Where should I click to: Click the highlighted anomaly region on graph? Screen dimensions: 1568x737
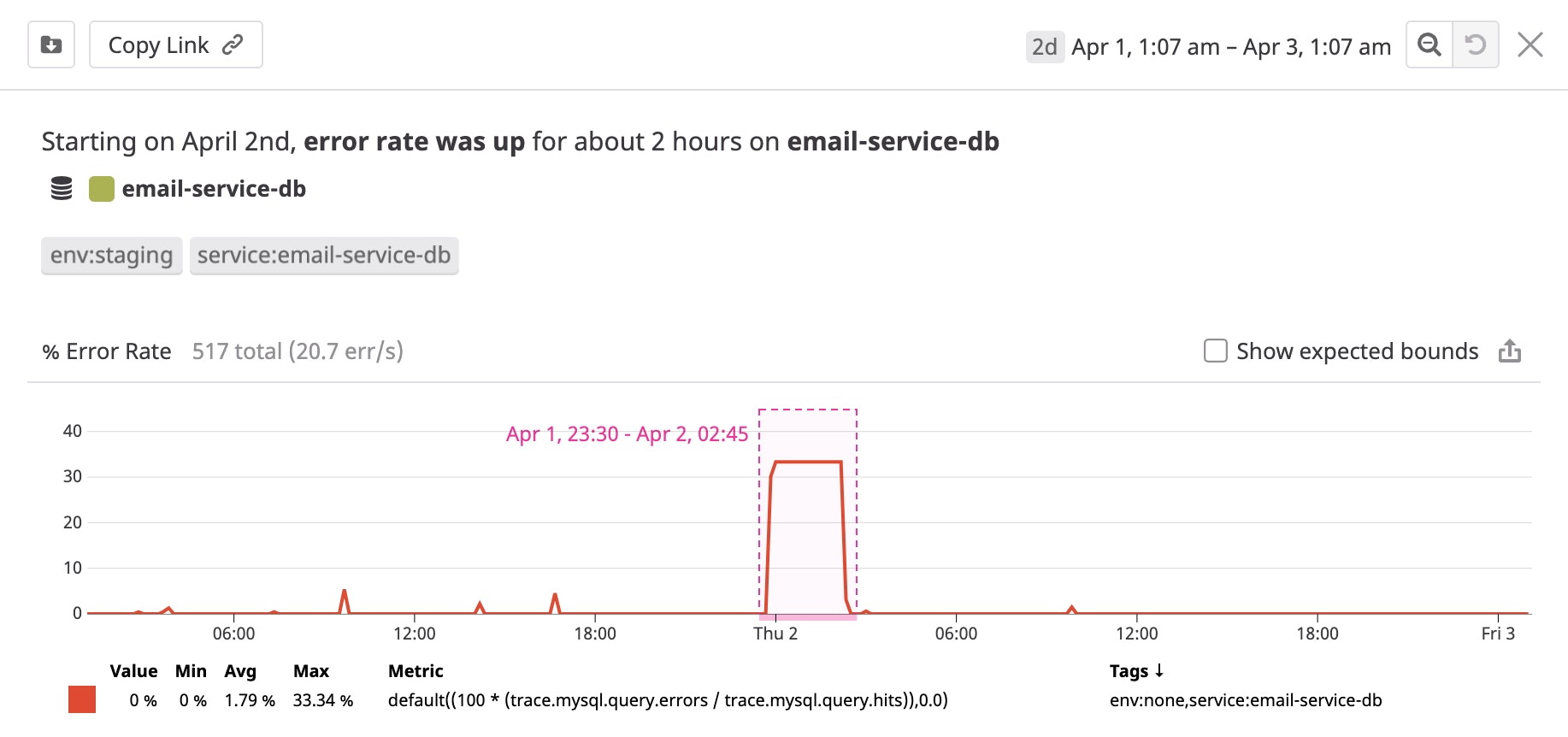click(807, 530)
